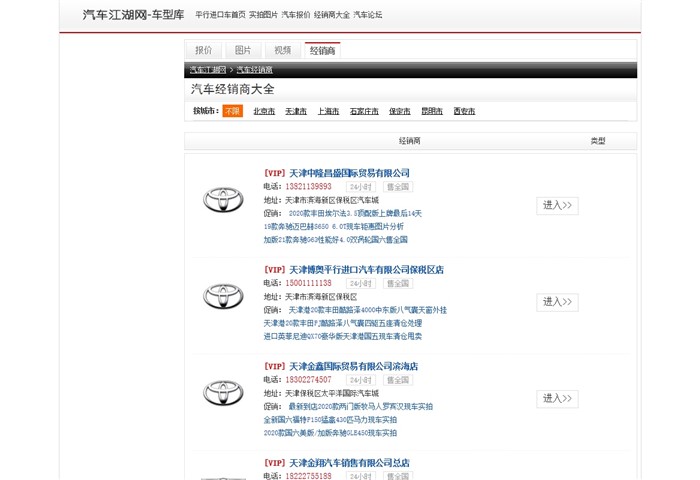Switch to the 图片 tab
The width and height of the screenshot is (700, 480).
[243, 50]
